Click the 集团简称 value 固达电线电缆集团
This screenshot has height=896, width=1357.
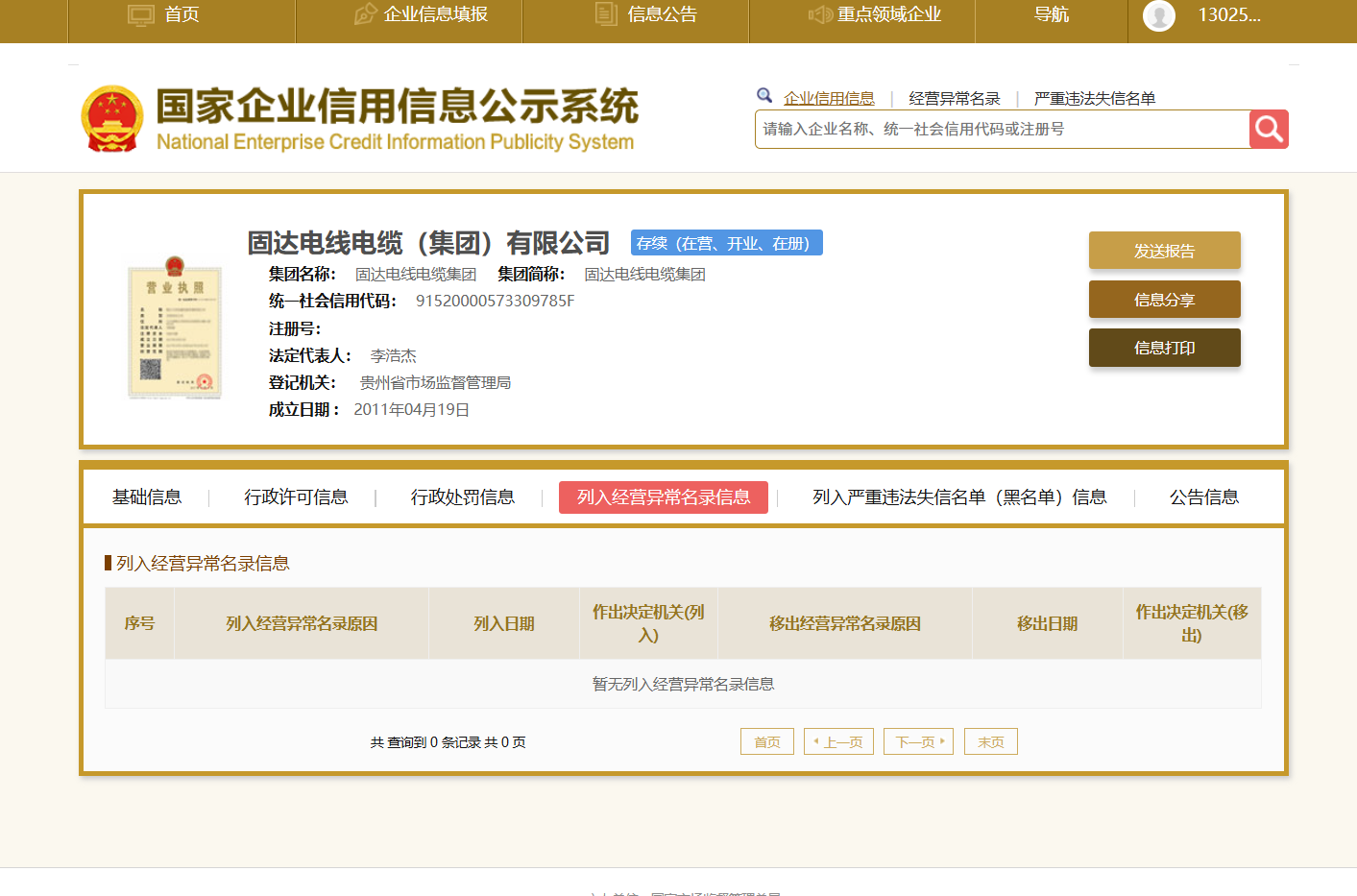pyautogui.click(x=645, y=274)
